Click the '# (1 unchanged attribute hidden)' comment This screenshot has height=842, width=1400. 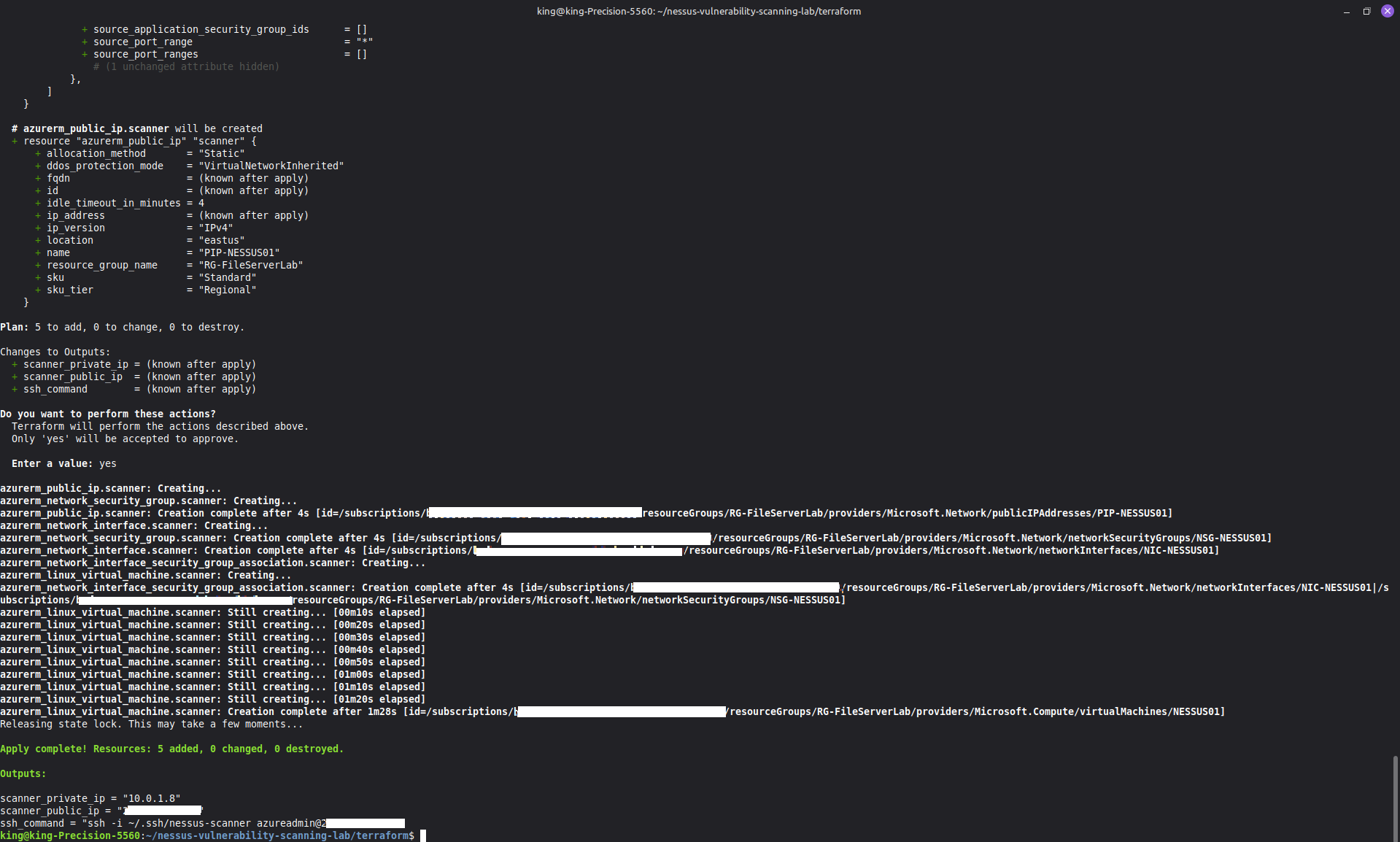tap(186, 66)
